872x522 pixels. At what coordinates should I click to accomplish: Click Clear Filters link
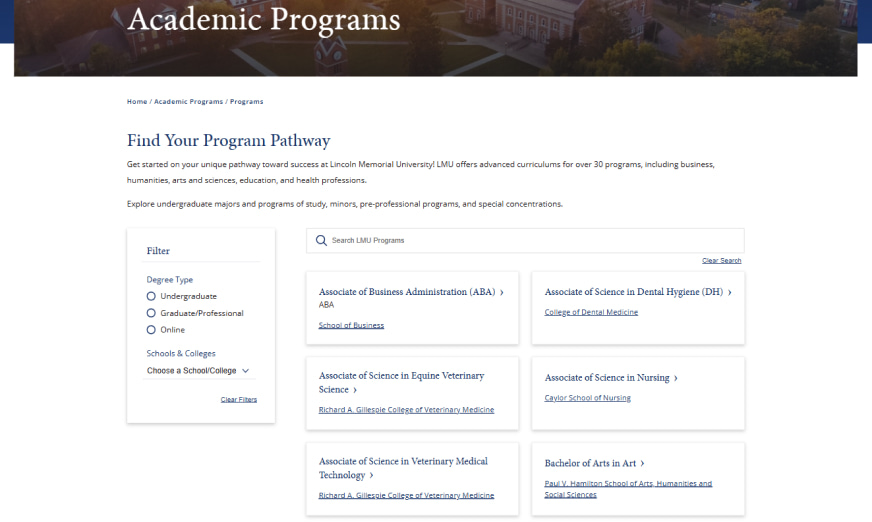pyautogui.click(x=239, y=400)
